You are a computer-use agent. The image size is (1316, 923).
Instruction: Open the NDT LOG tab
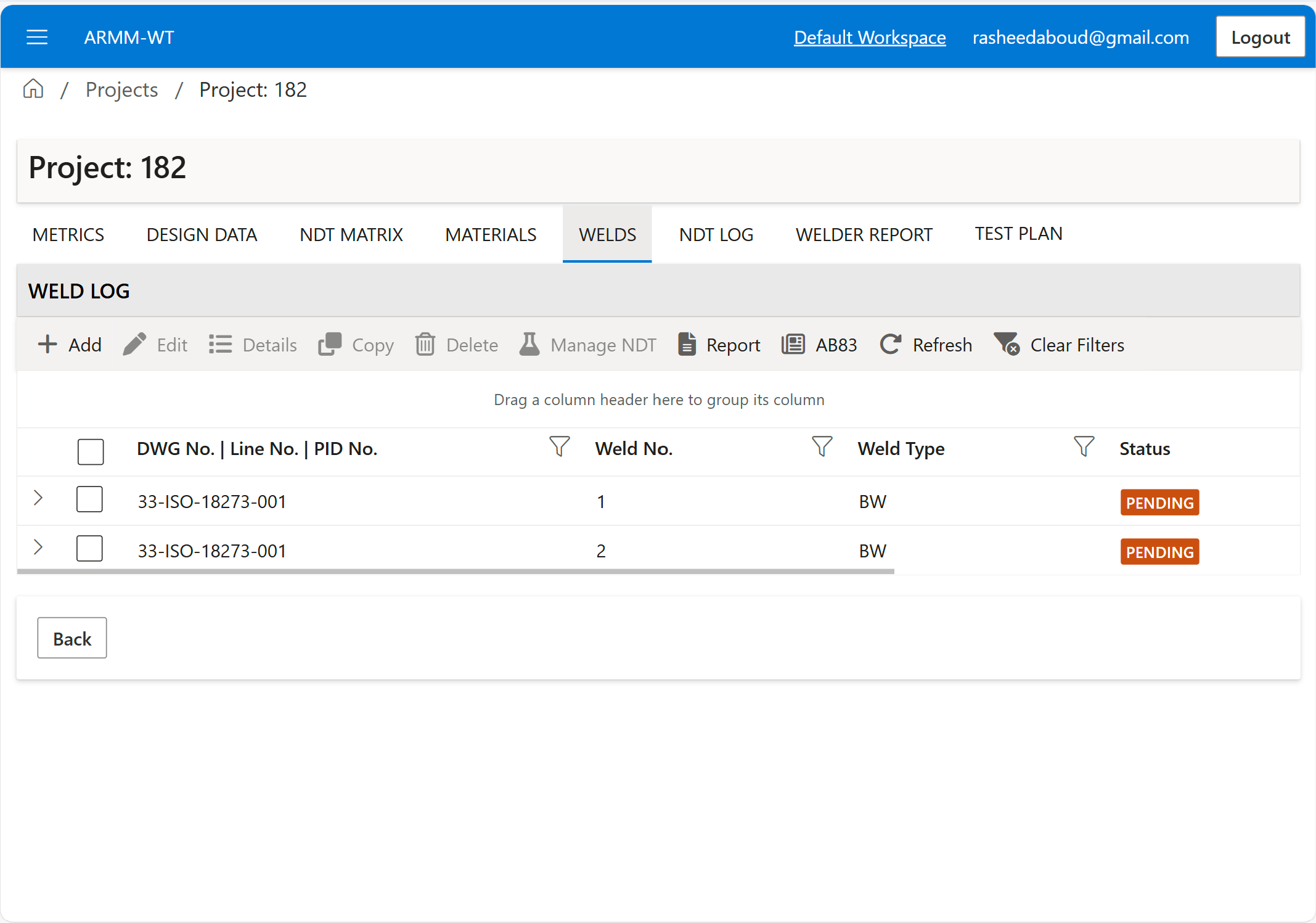click(716, 235)
